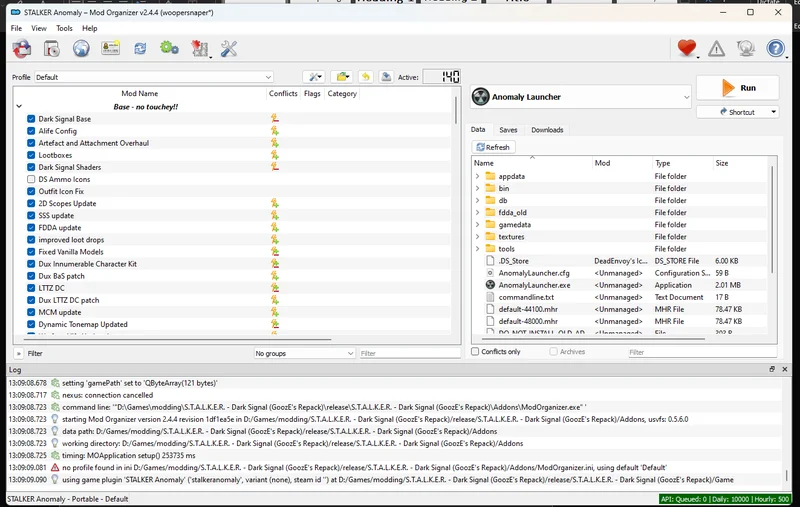This screenshot has height=507, width=800.
Task: Click the red heart Endorse icon
Action: tap(686, 48)
